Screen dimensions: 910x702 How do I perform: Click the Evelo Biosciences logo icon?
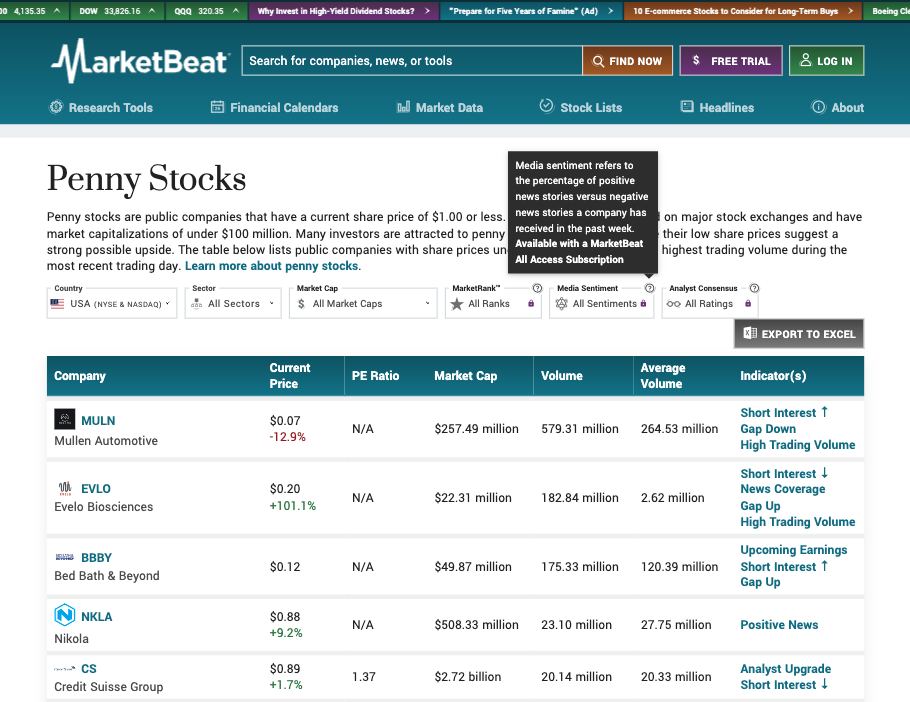pyautogui.click(x=64, y=489)
